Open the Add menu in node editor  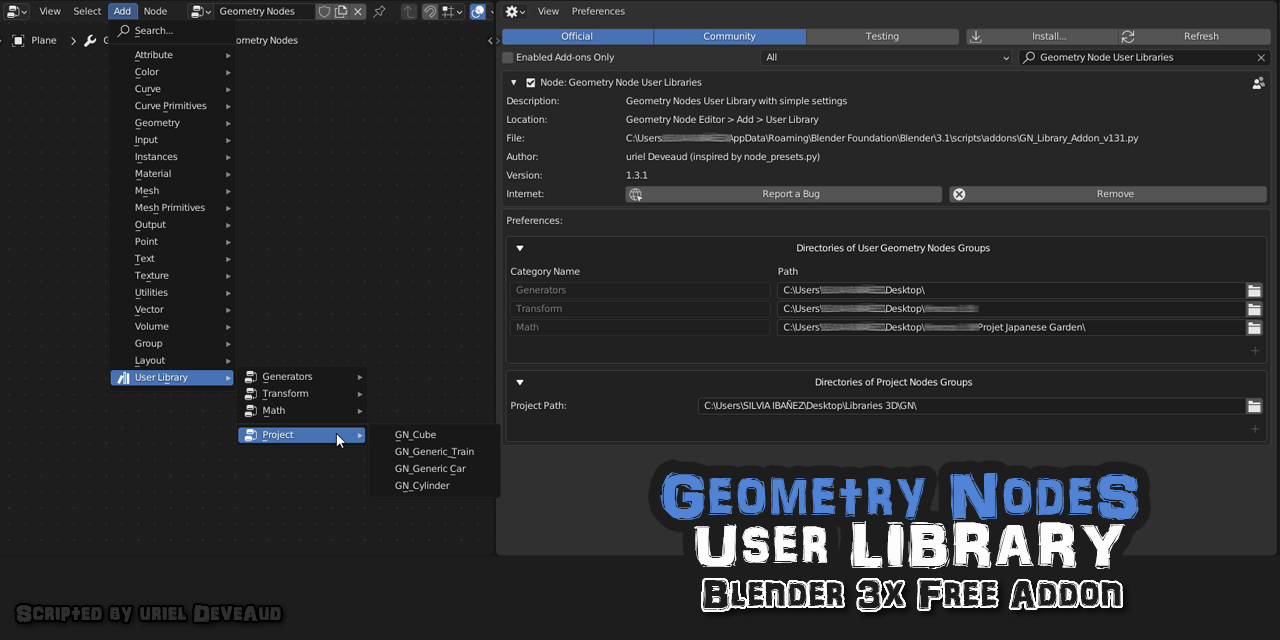pos(122,11)
